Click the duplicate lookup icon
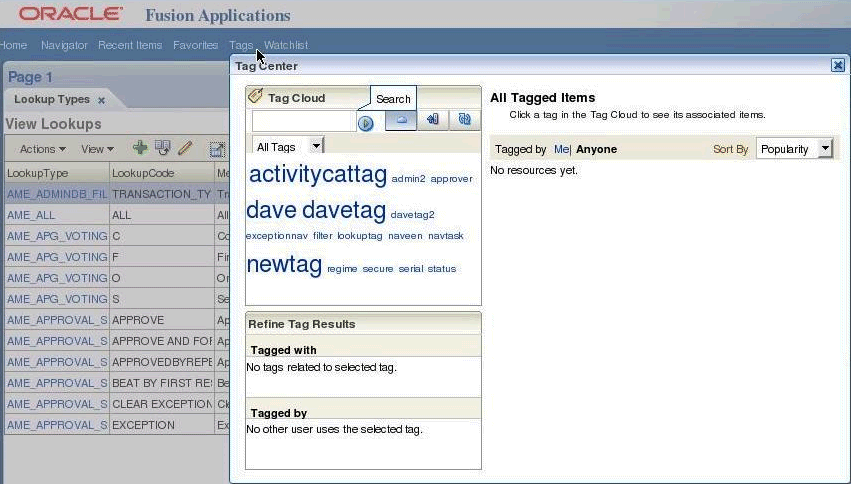Image resolution: width=851 pixels, height=484 pixels. (x=162, y=148)
